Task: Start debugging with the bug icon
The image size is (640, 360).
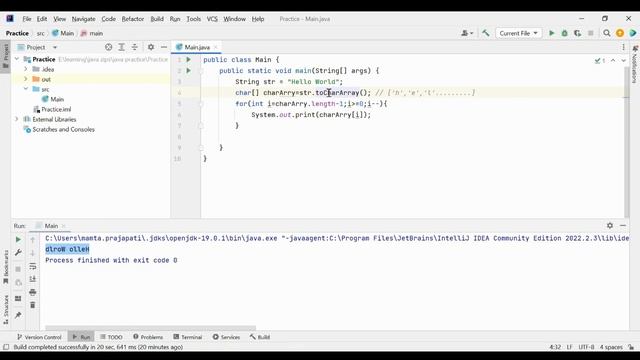Action: 564,33
